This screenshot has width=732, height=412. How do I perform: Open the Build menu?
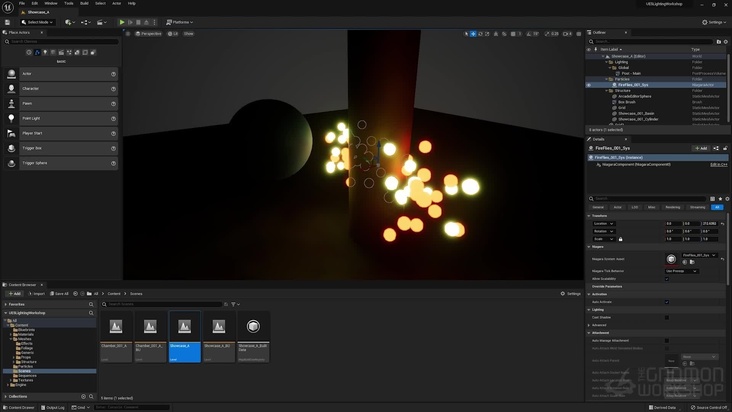83,3
